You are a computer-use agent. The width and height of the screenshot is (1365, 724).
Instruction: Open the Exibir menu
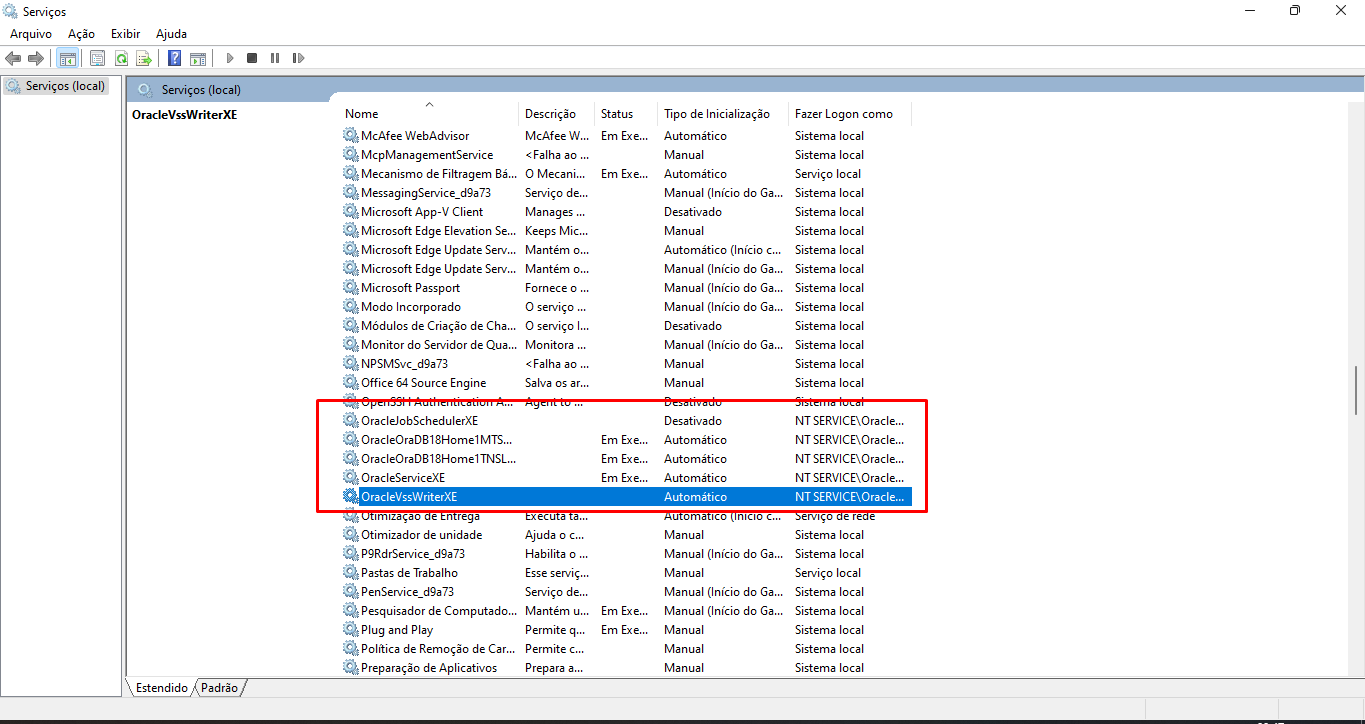pyautogui.click(x=125, y=34)
